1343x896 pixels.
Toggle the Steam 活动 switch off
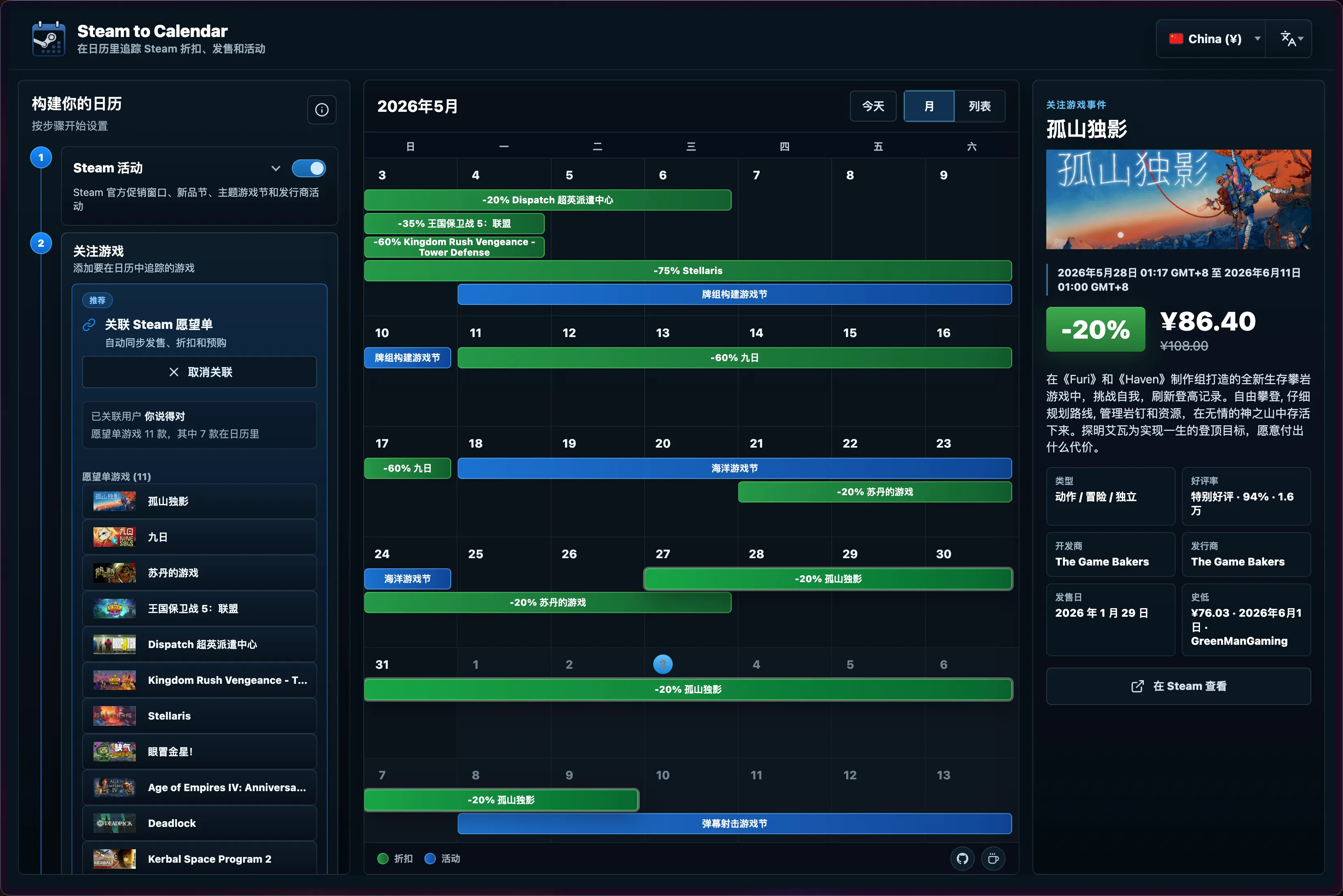(309, 168)
